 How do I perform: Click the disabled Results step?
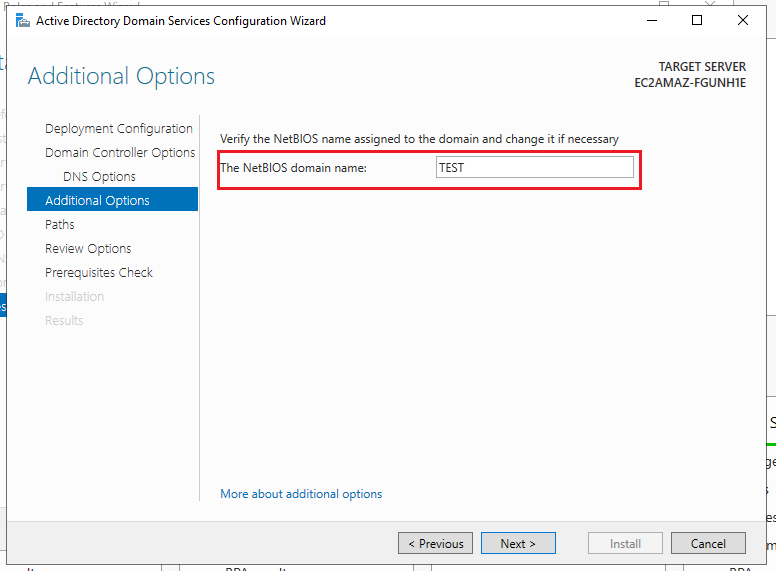pos(64,321)
